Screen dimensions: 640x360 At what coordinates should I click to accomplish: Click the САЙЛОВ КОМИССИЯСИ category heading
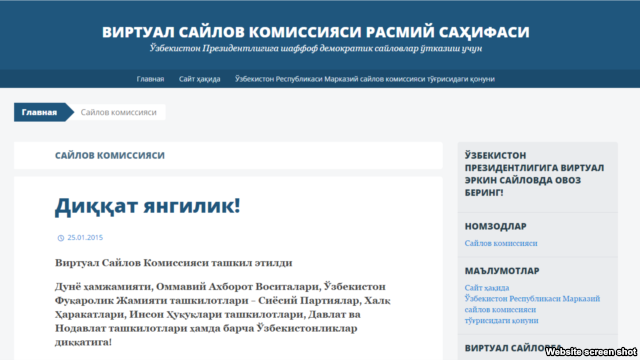[x=110, y=156]
